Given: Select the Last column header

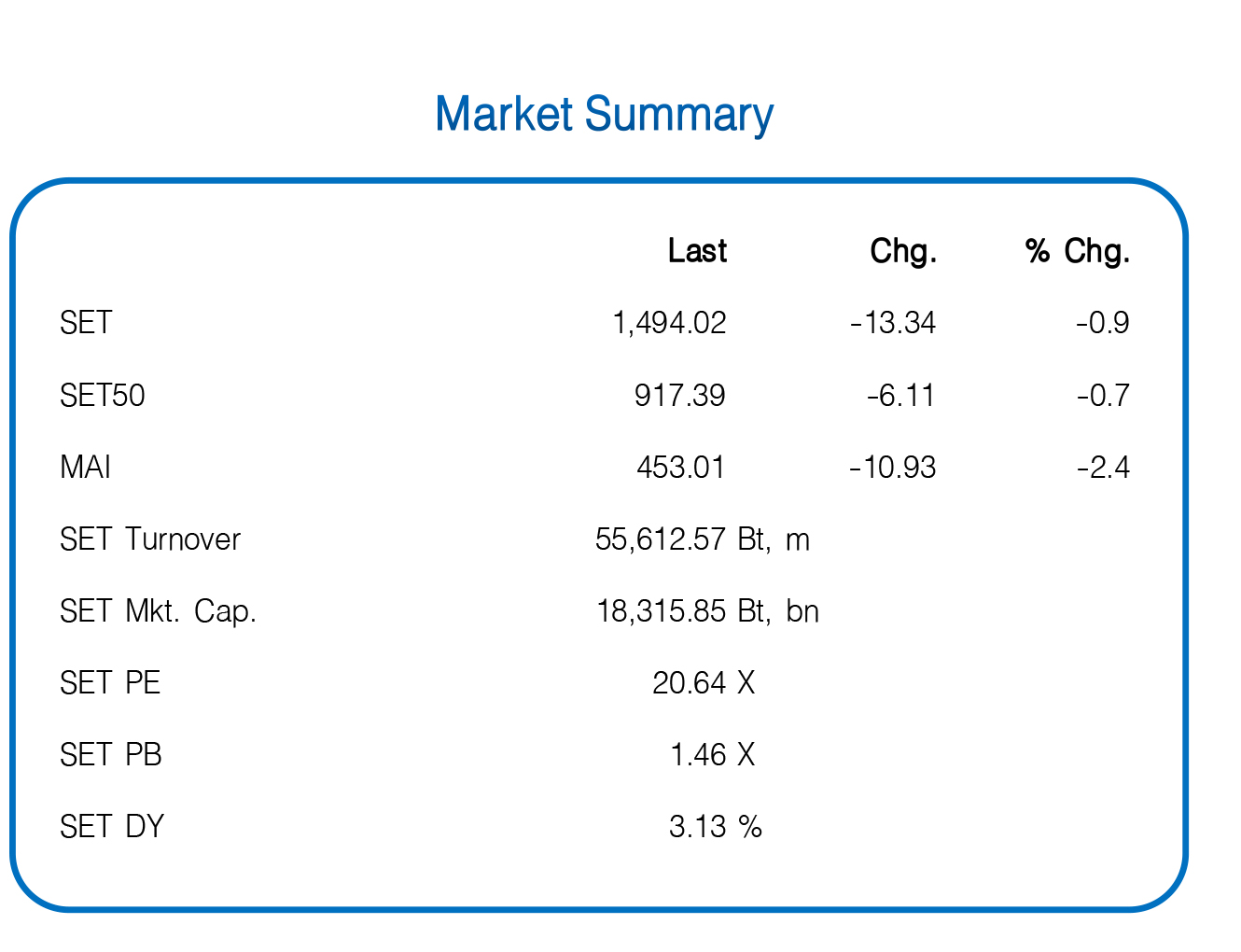Looking at the screenshot, I should point(697,251).
